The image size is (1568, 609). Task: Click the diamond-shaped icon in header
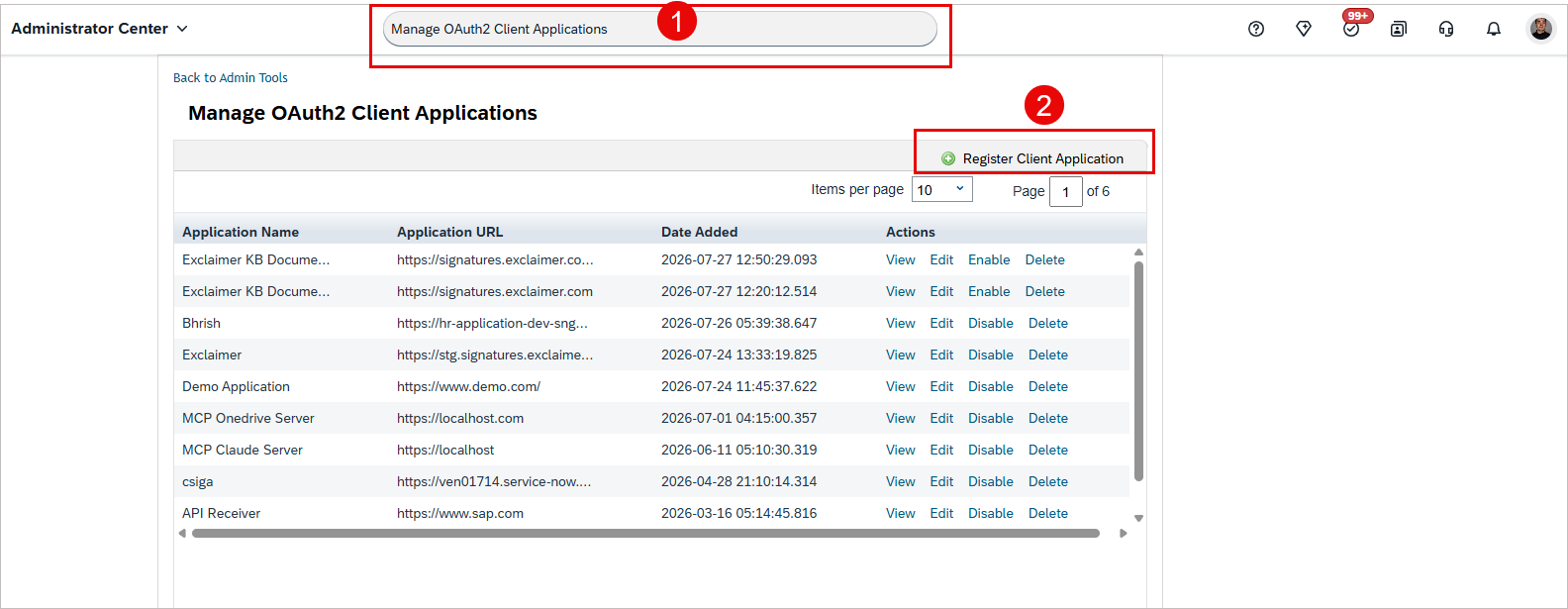tap(1304, 29)
